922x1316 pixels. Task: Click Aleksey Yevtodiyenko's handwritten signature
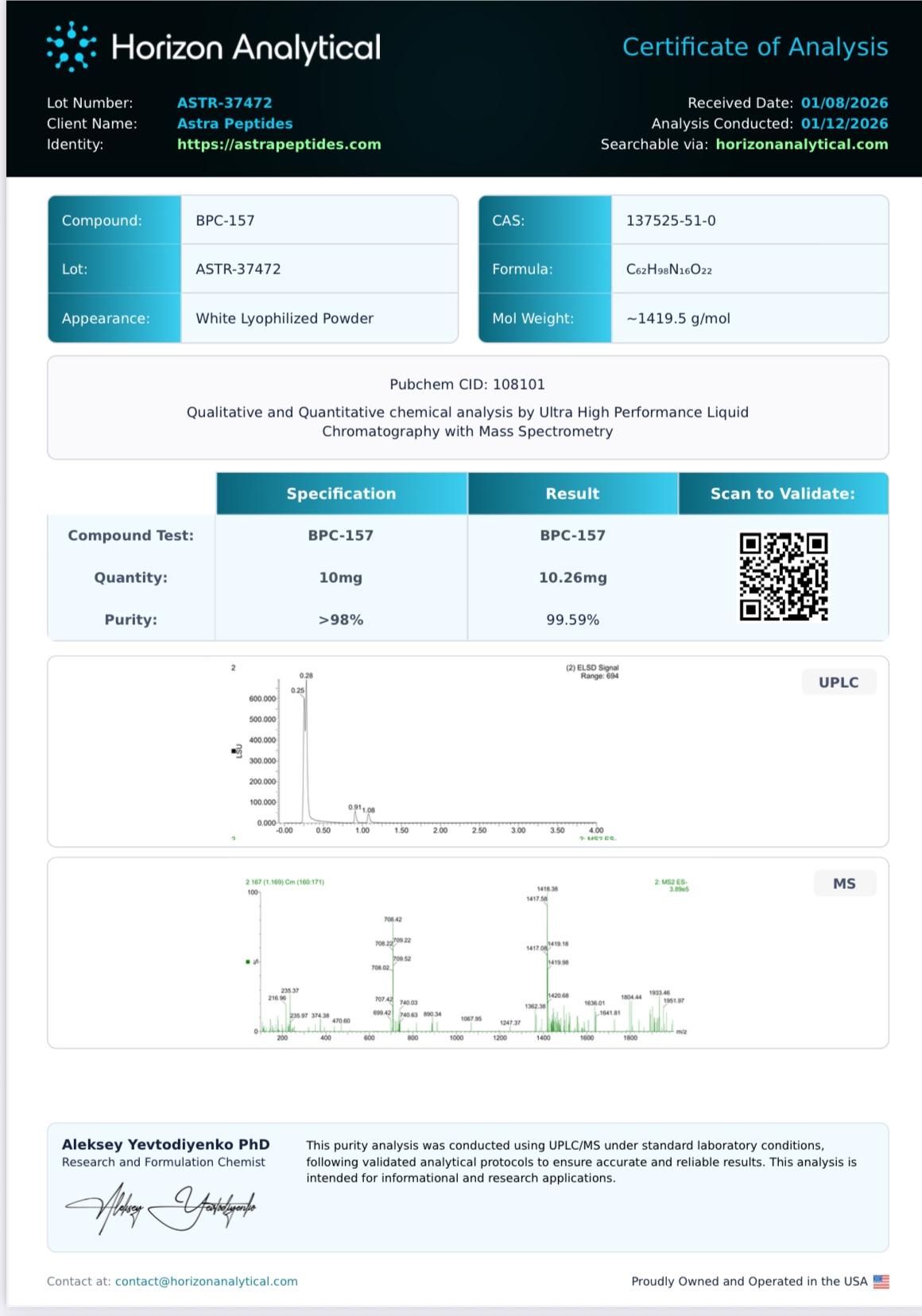pos(161,1208)
